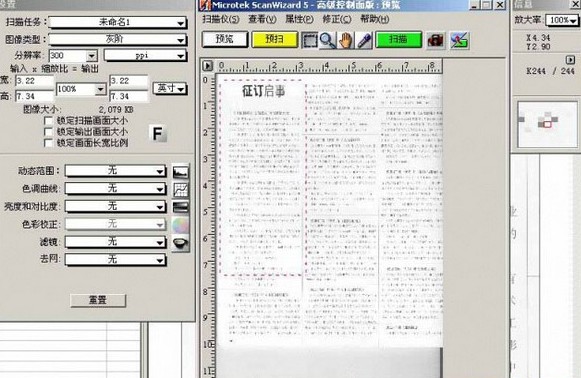Open the dynamic range histogram tool
This screenshot has height=378, width=581.
(x=180, y=172)
